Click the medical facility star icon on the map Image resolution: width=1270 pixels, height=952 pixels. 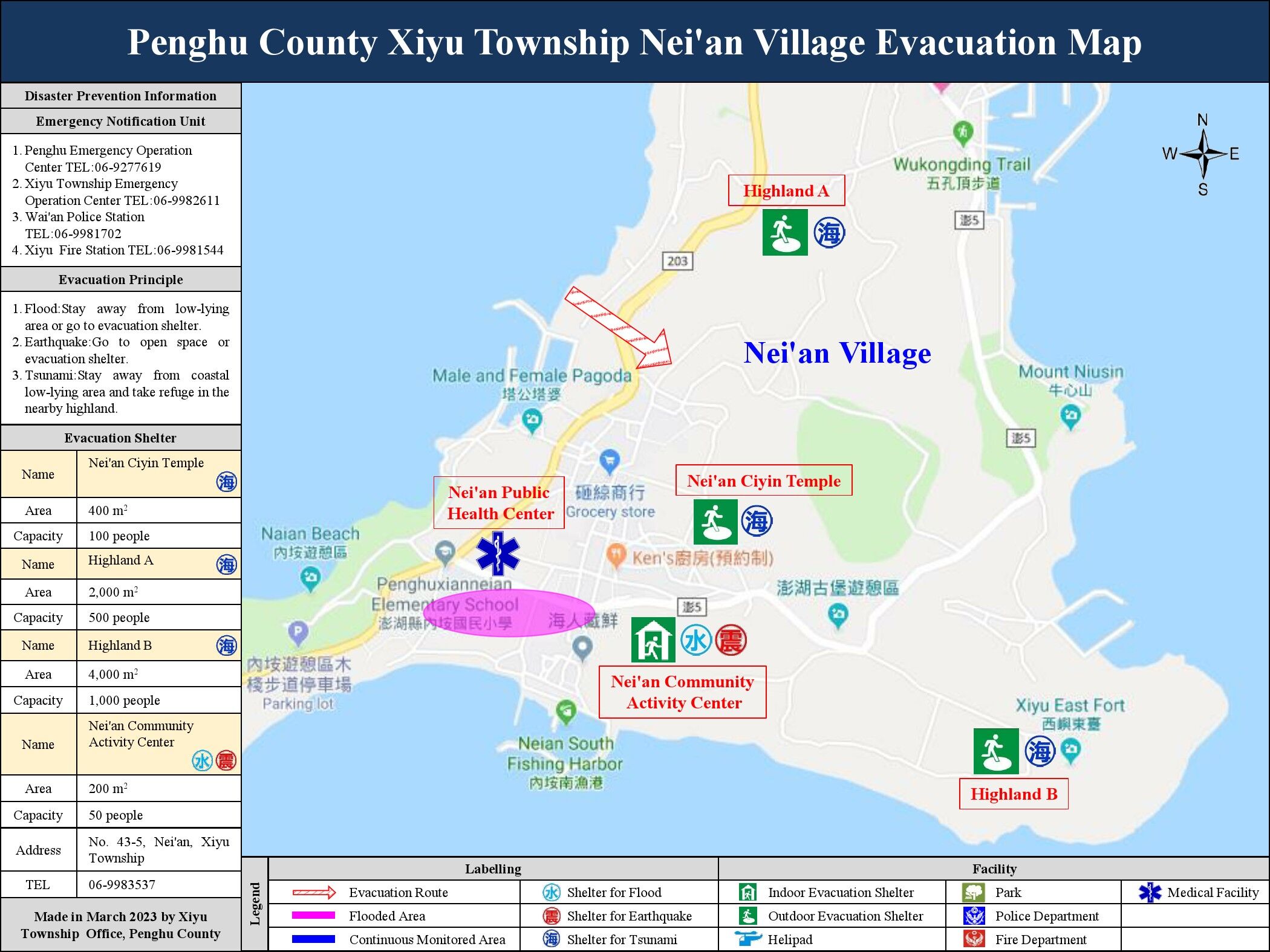pyautogui.click(x=497, y=553)
